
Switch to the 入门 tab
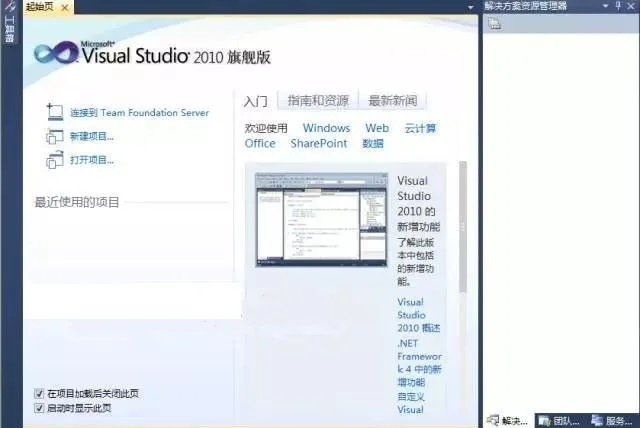(256, 101)
